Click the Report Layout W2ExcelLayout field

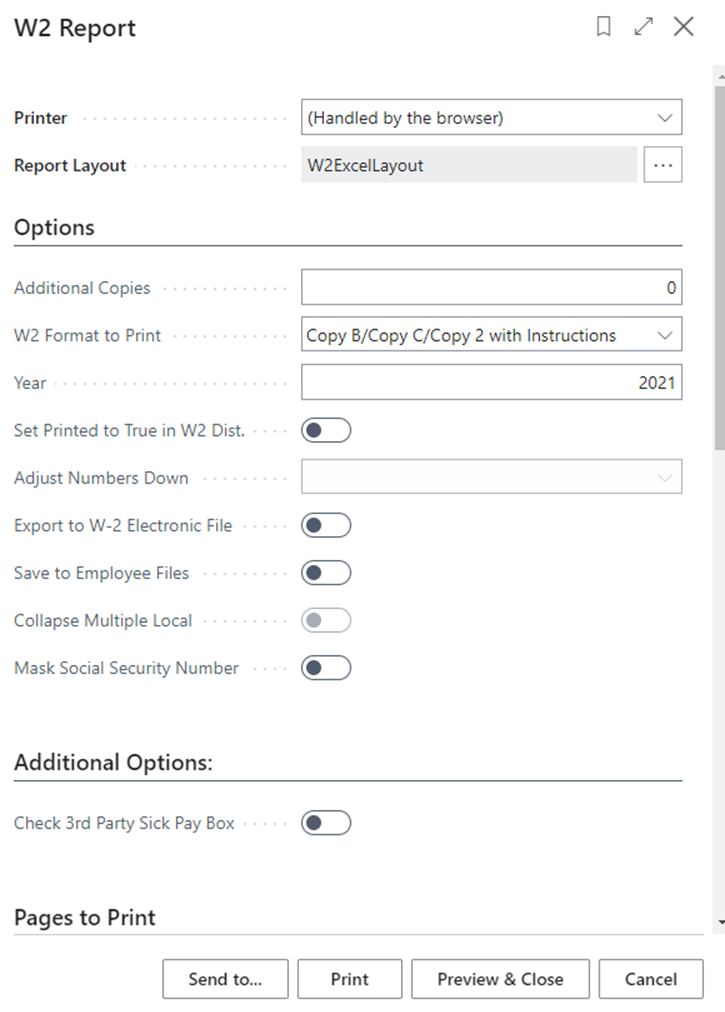coord(468,165)
